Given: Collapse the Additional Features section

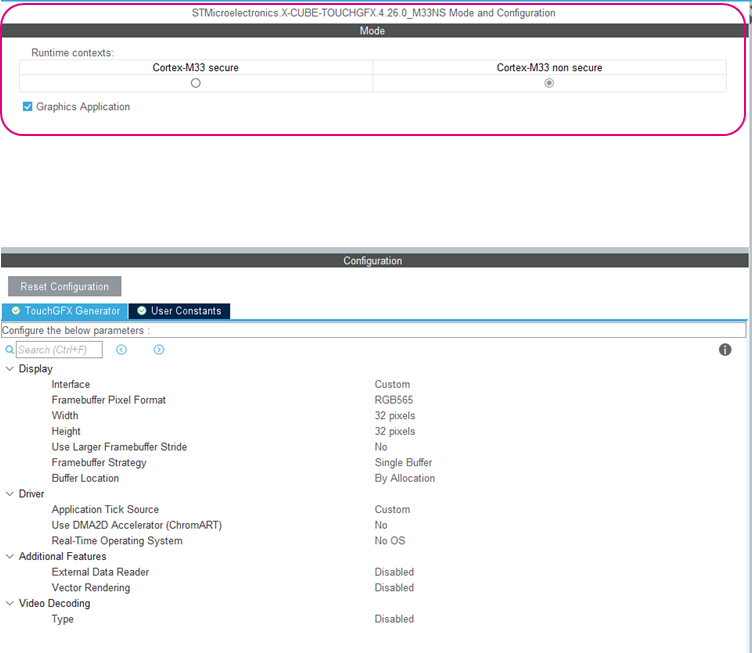Looking at the screenshot, I should pos(9,556).
